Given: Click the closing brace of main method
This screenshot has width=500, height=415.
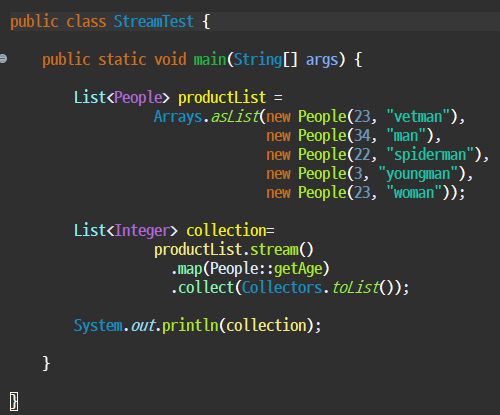Looking at the screenshot, I should (x=46, y=363).
